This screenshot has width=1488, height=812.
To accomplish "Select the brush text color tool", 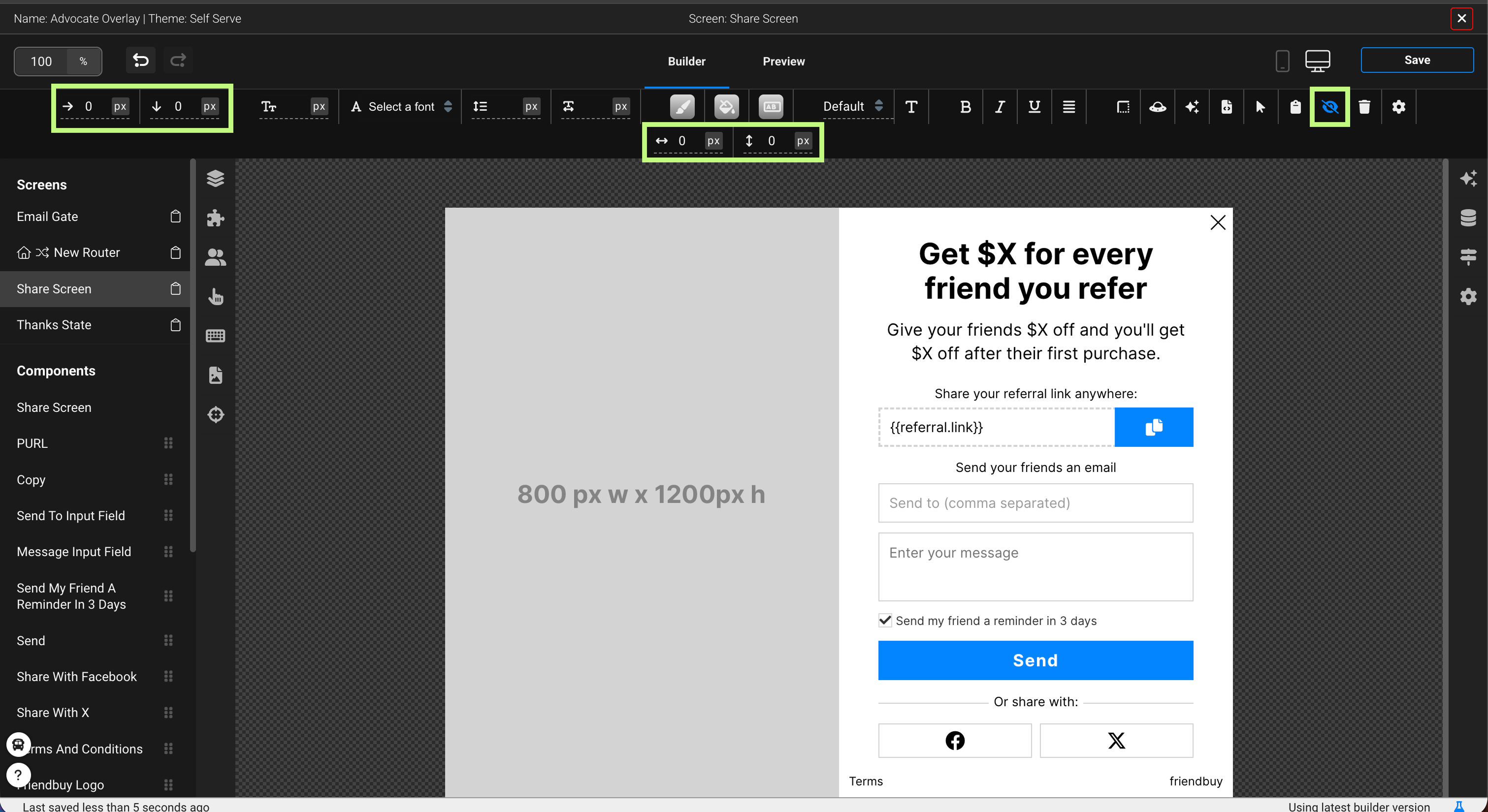I will point(682,107).
